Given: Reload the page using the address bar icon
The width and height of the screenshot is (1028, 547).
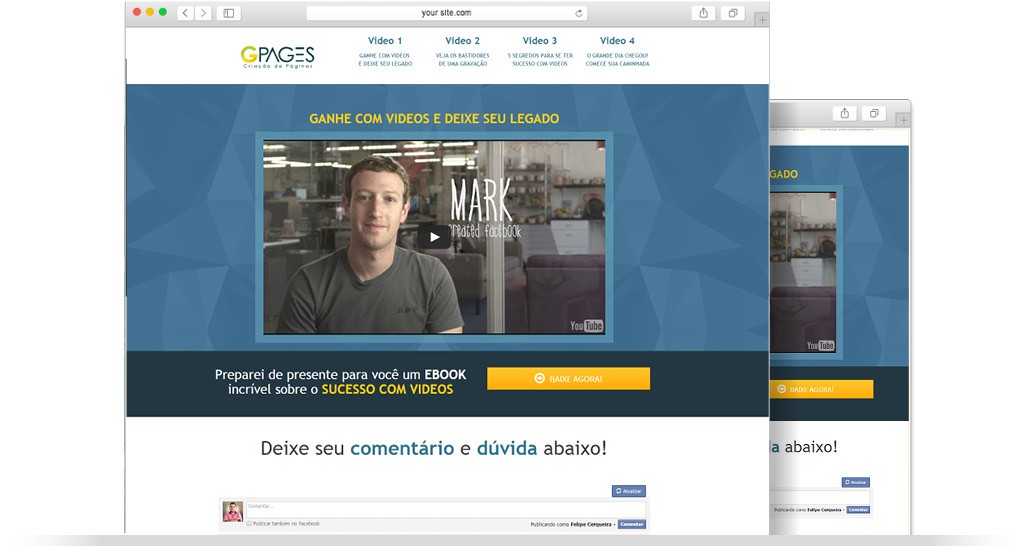Looking at the screenshot, I should [579, 13].
